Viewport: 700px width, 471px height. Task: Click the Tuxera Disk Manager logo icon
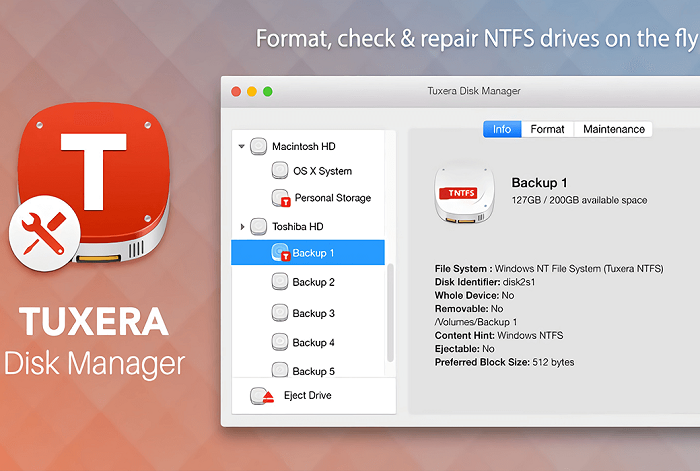[95, 182]
